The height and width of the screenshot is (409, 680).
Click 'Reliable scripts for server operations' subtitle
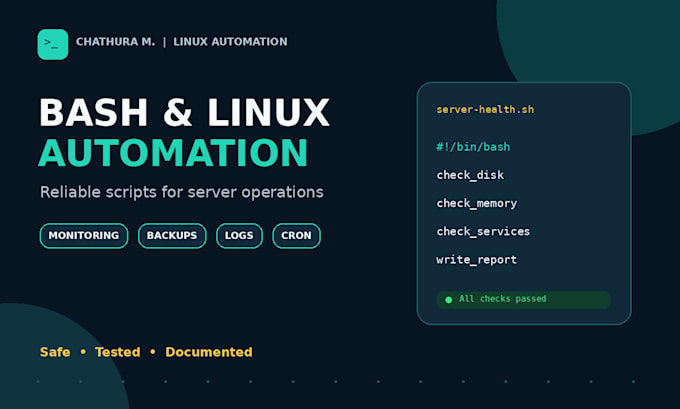point(182,192)
